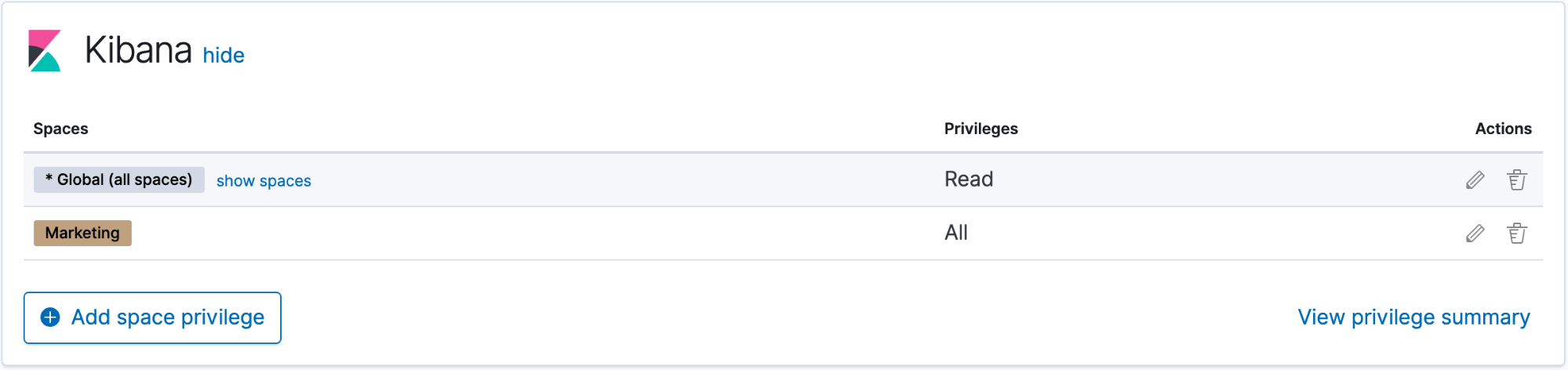Click the Kibana section title

pos(138,50)
